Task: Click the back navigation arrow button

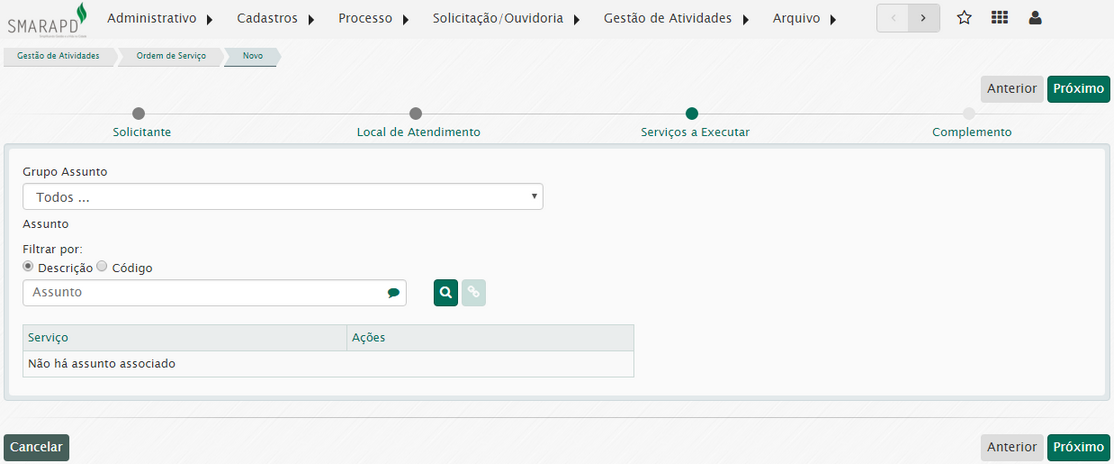Action: pyautogui.click(x=893, y=18)
